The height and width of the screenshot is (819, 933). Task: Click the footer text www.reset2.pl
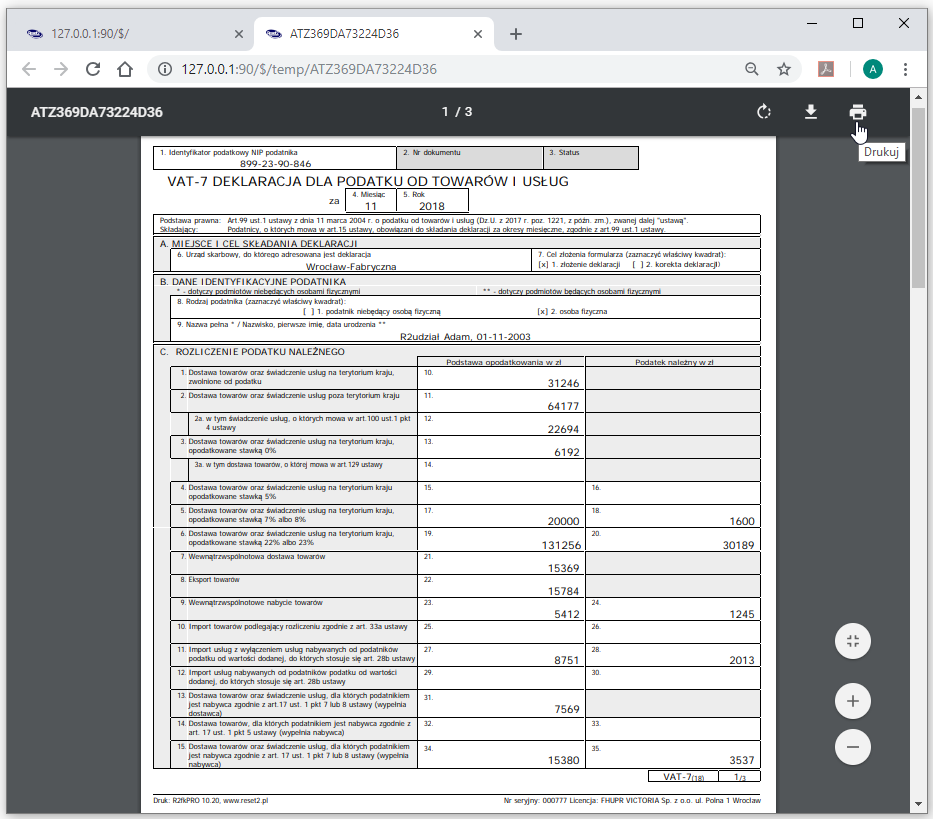coord(245,801)
